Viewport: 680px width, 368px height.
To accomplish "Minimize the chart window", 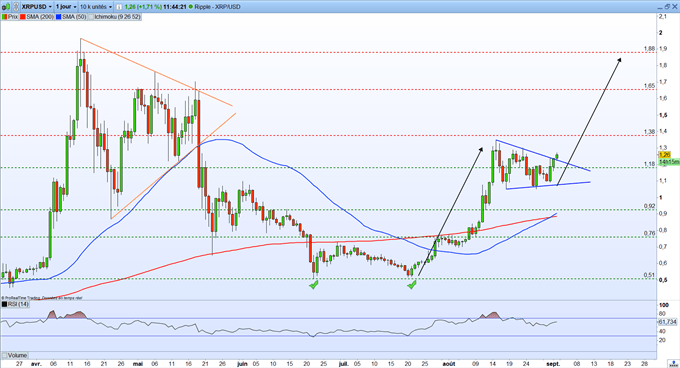I will [x=660, y=8].
